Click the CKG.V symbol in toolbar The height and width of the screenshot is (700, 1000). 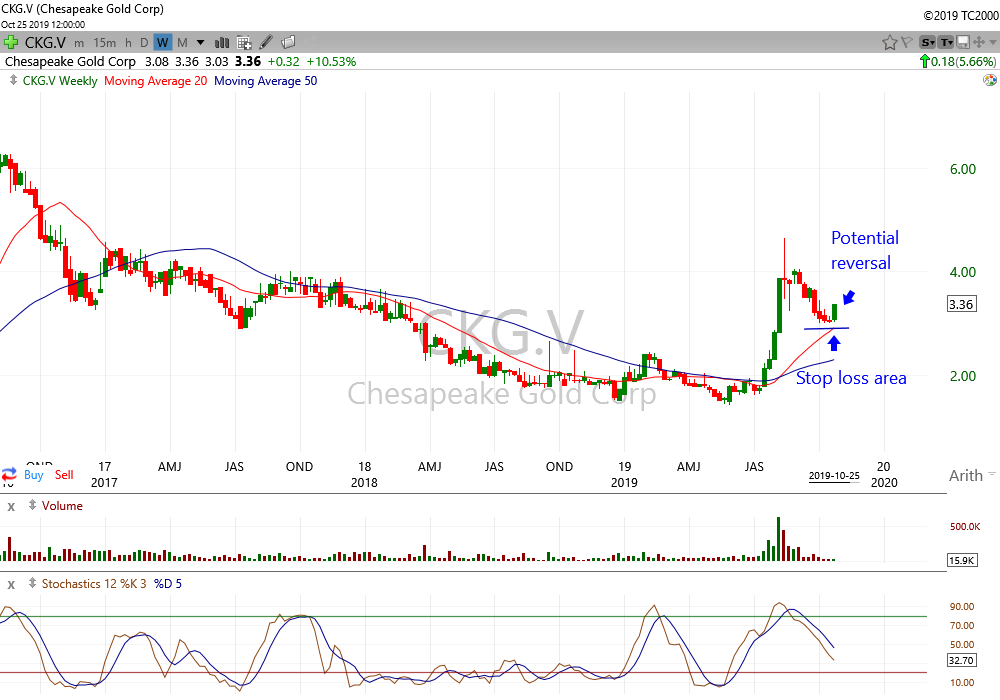point(45,43)
